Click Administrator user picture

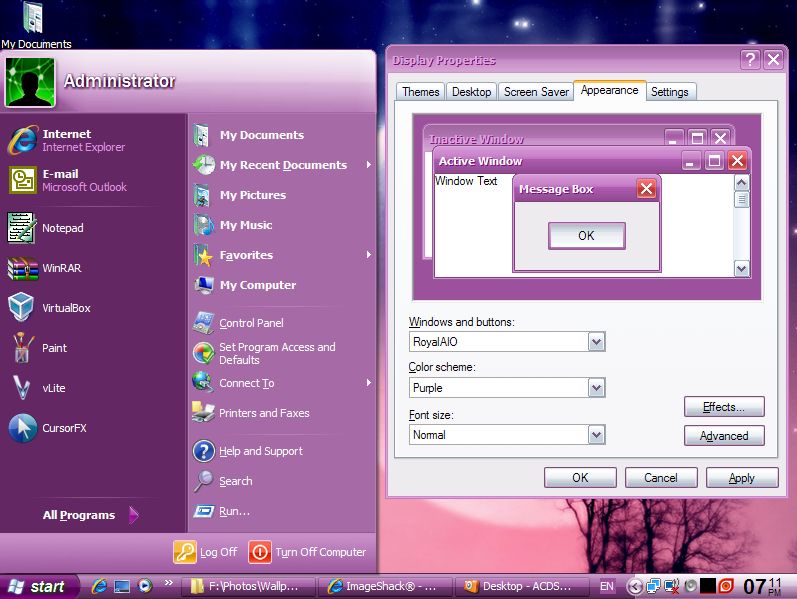coord(30,82)
